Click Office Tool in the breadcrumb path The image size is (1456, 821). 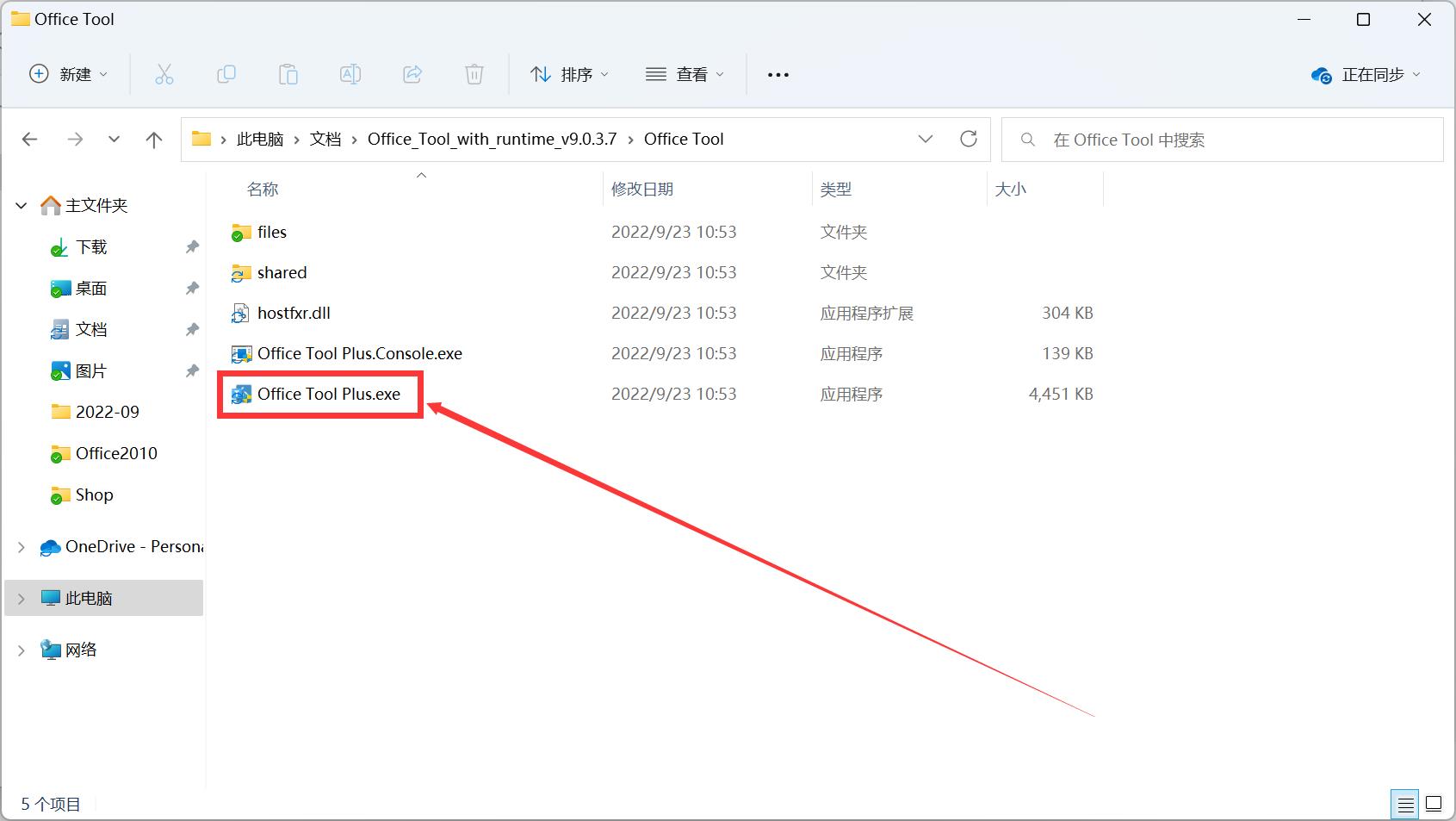tap(684, 140)
